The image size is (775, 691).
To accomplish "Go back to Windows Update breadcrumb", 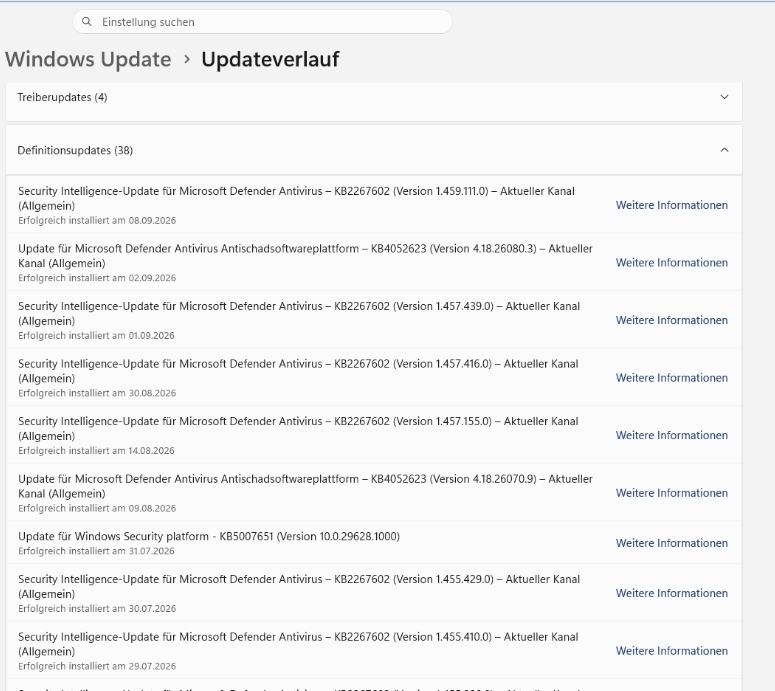I will coord(88,59).
